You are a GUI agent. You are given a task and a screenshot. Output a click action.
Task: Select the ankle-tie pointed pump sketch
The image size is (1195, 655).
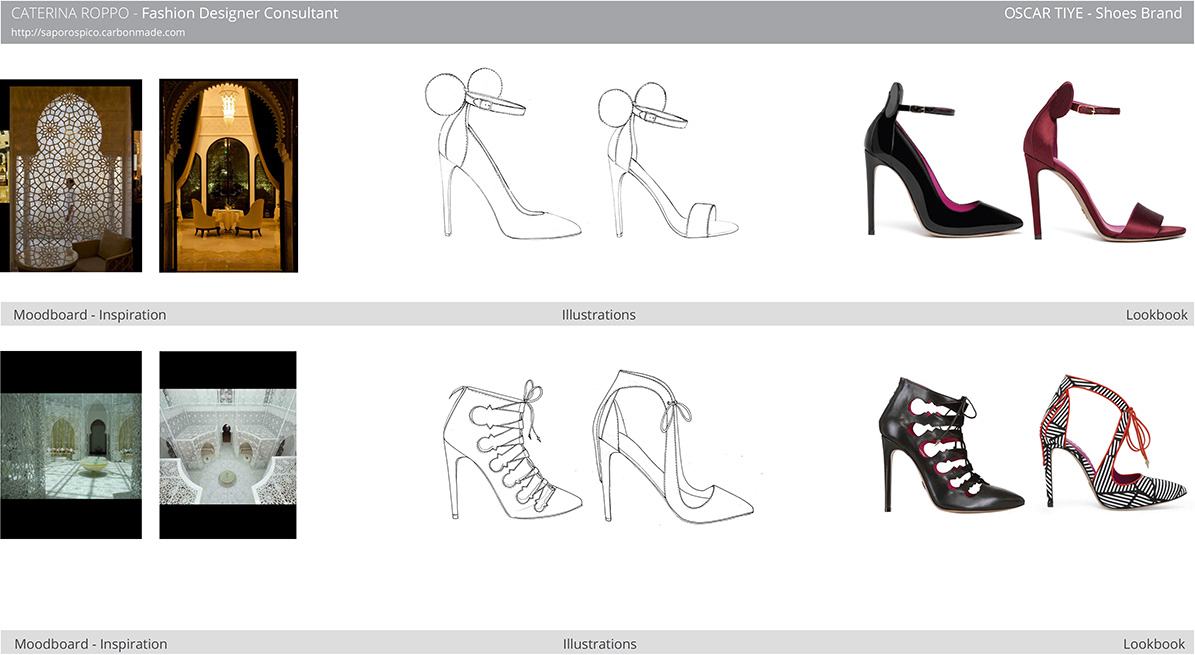pyautogui.click(x=673, y=447)
